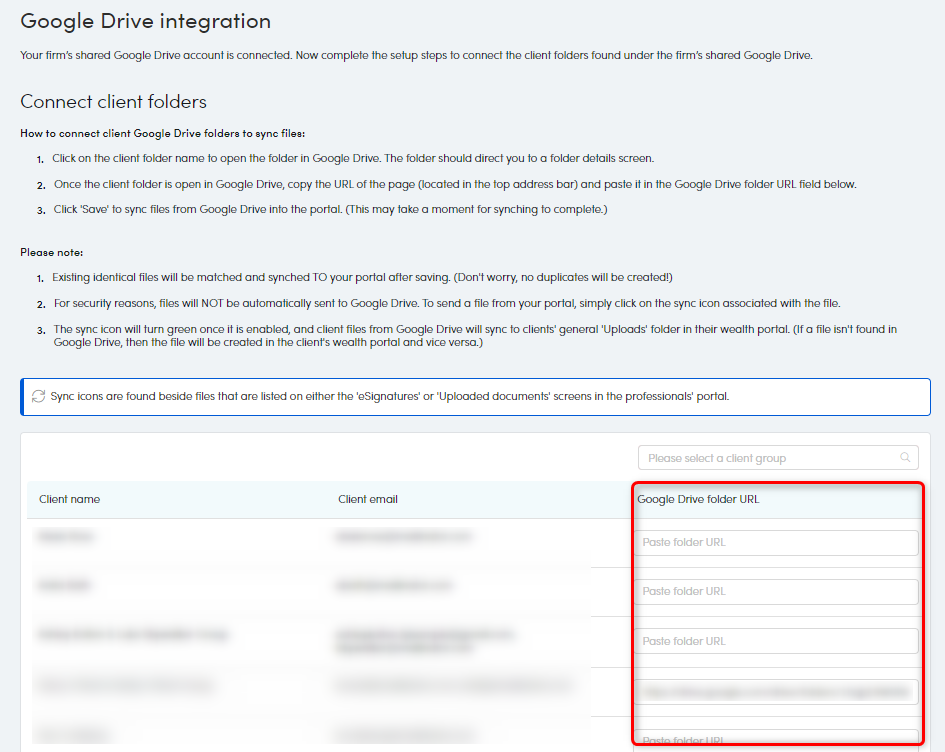Click the 'Client name' column header

(x=70, y=499)
